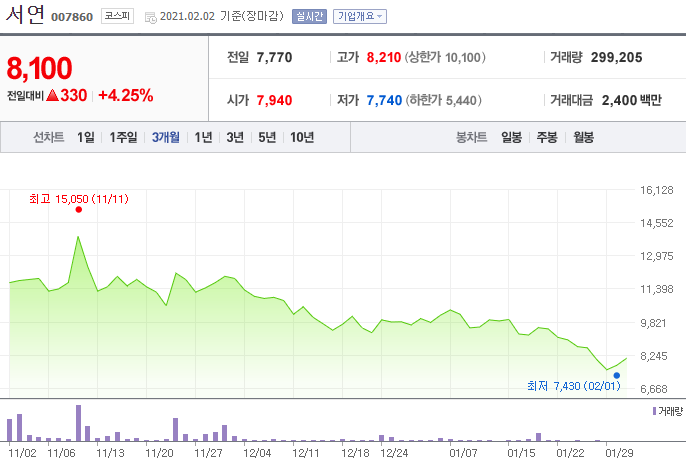Click the stock name 서연
Image resolution: width=686 pixels, height=461 pixels.
(x=25, y=14)
